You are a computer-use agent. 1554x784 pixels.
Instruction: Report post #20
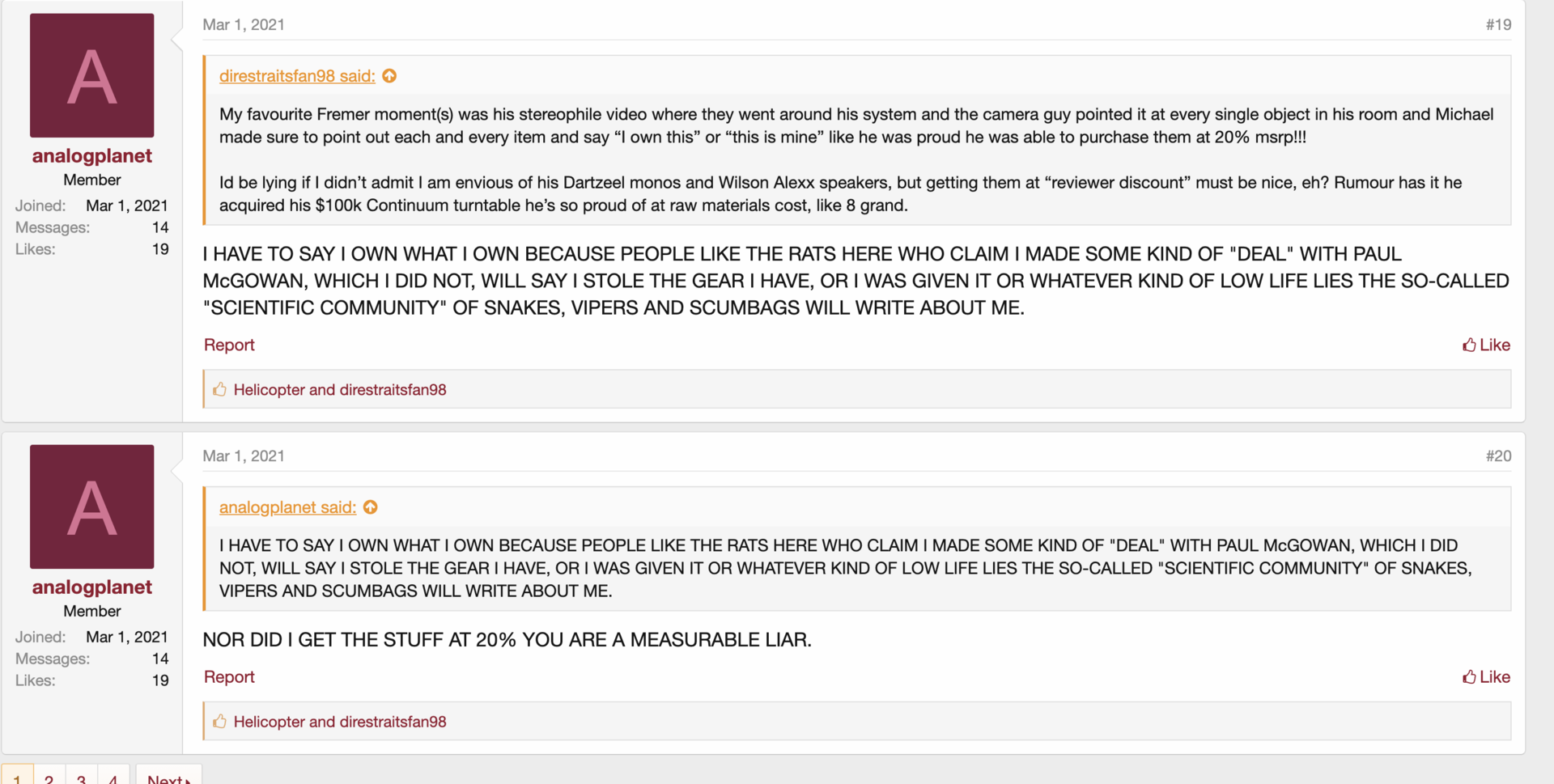229,677
